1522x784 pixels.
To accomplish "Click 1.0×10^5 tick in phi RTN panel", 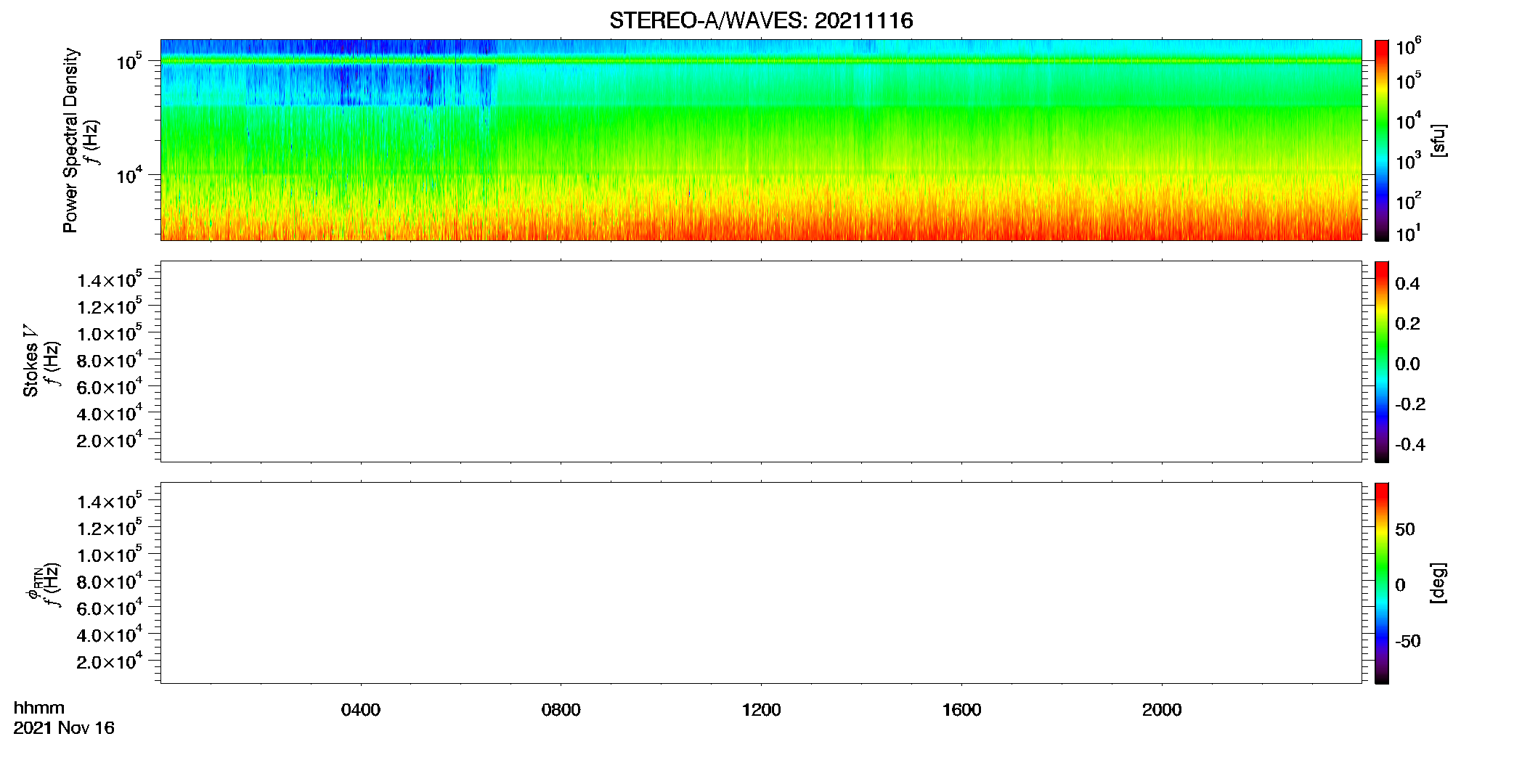I will [x=110, y=554].
